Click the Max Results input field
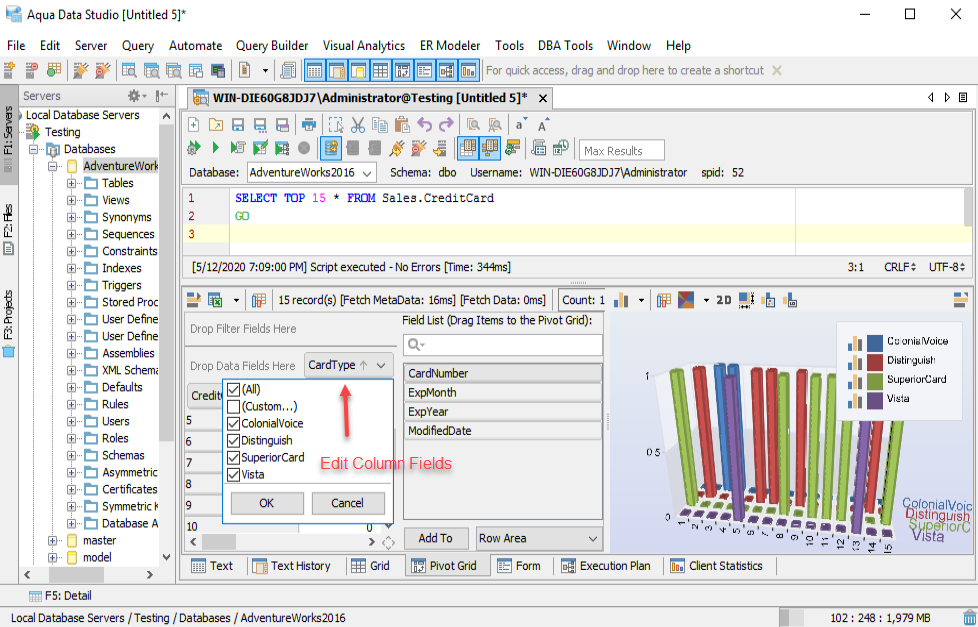 pyautogui.click(x=622, y=151)
